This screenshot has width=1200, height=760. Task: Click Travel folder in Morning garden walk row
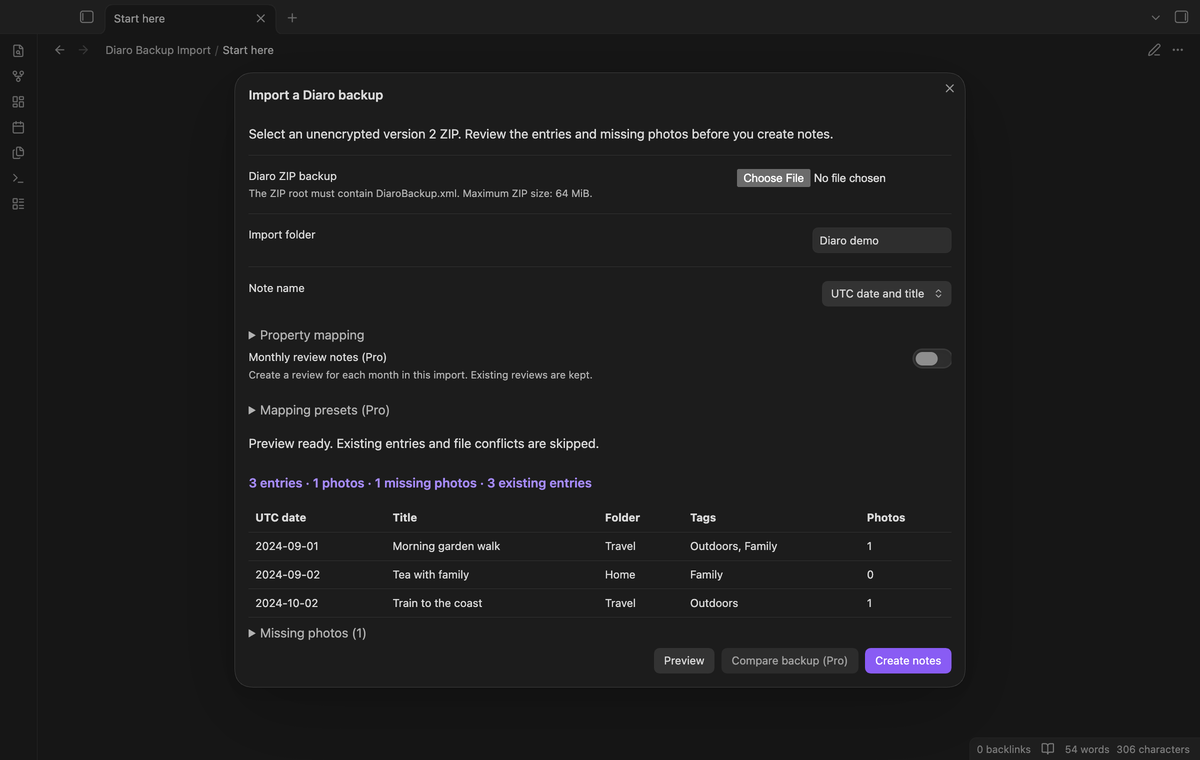pos(620,547)
